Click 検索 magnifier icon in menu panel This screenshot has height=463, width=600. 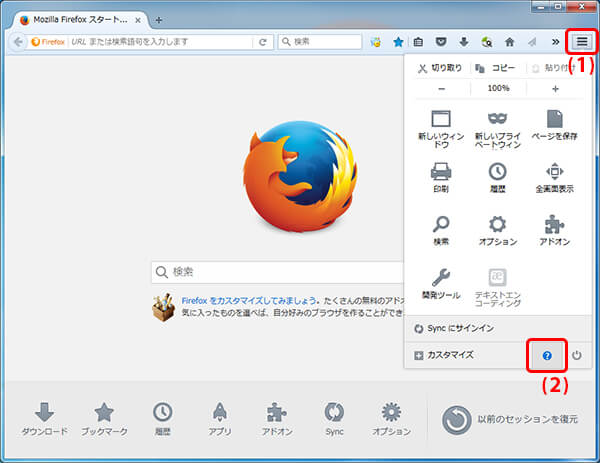click(441, 230)
